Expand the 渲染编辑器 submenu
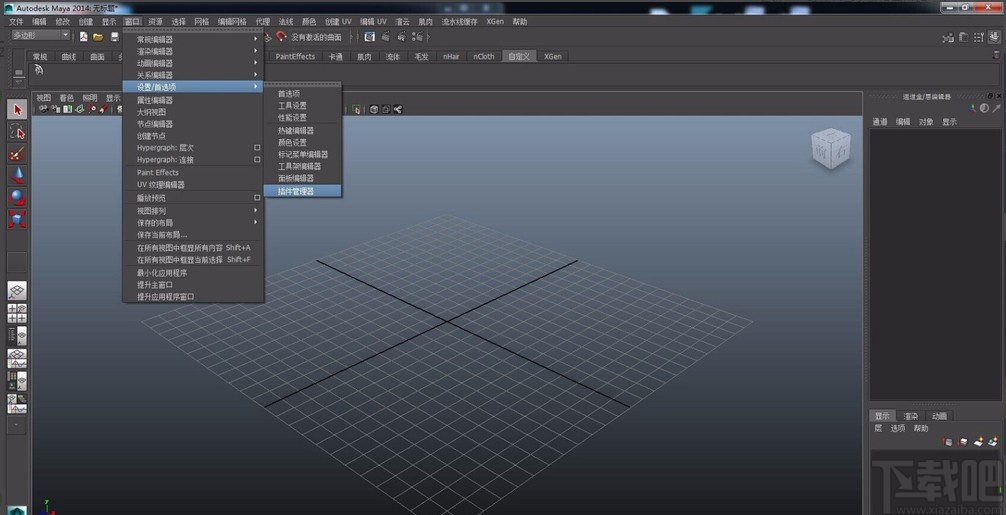The height and width of the screenshot is (515, 1006). (x=192, y=51)
